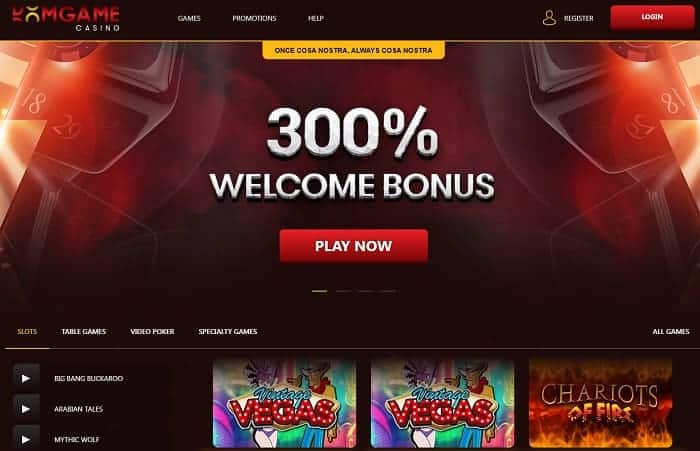Screen dimensions: 700x451
Task: Click the casino logo in the header
Action: point(66,18)
